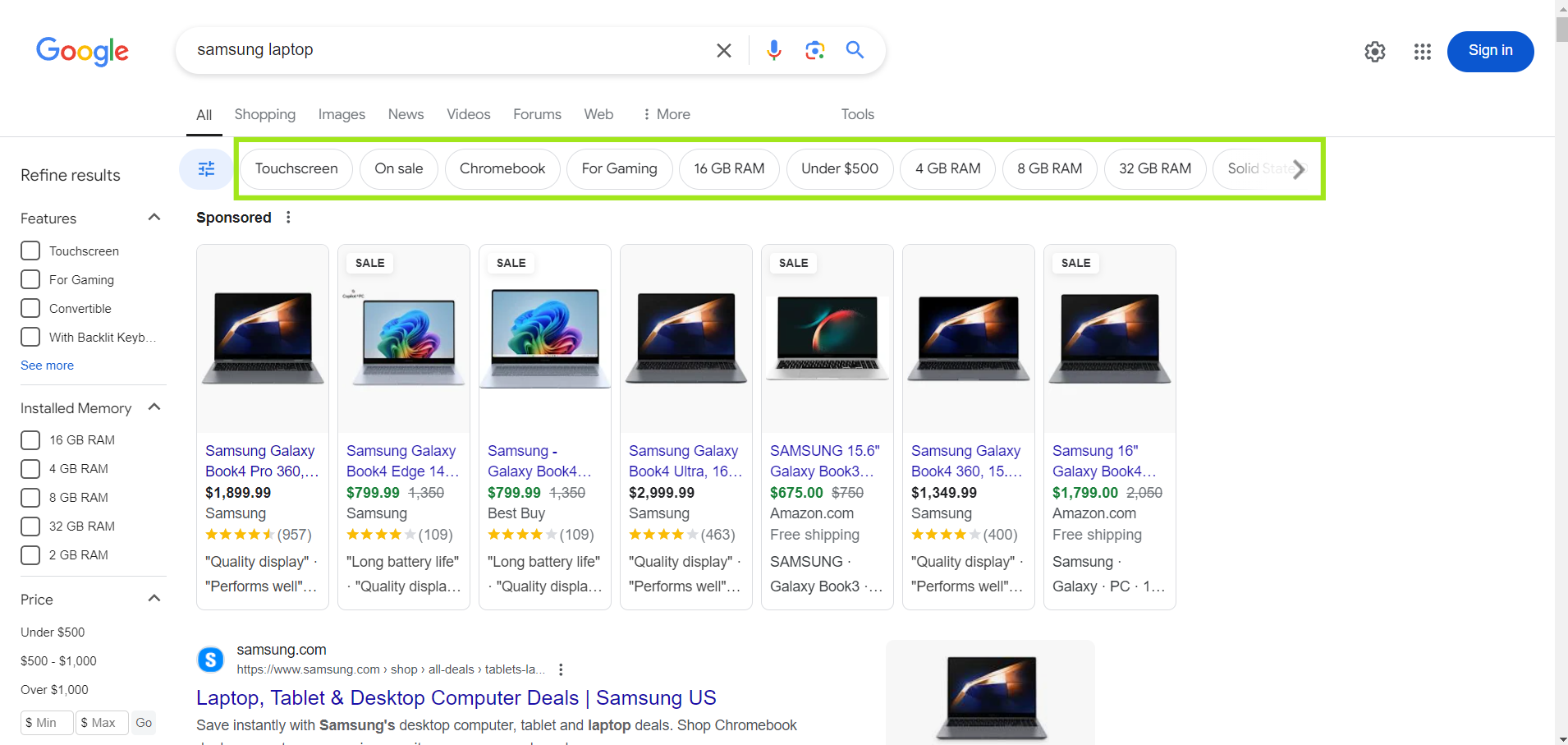Image resolution: width=1568 pixels, height=745 pixels.
Task: Expand features with See more
Action: pyautogui.click(x=48, y=366)
